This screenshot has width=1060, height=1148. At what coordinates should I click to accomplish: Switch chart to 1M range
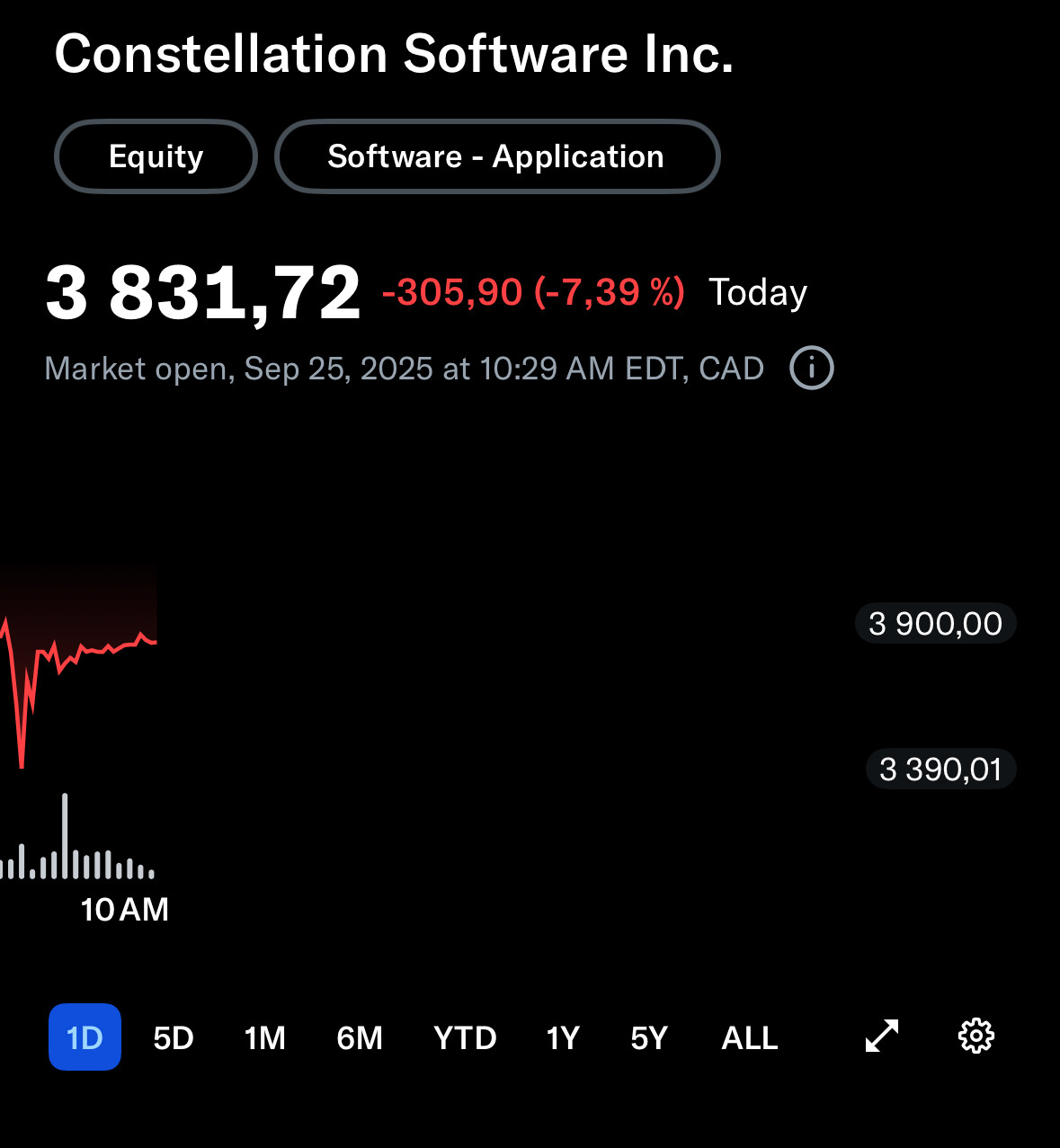(265, 1038)
